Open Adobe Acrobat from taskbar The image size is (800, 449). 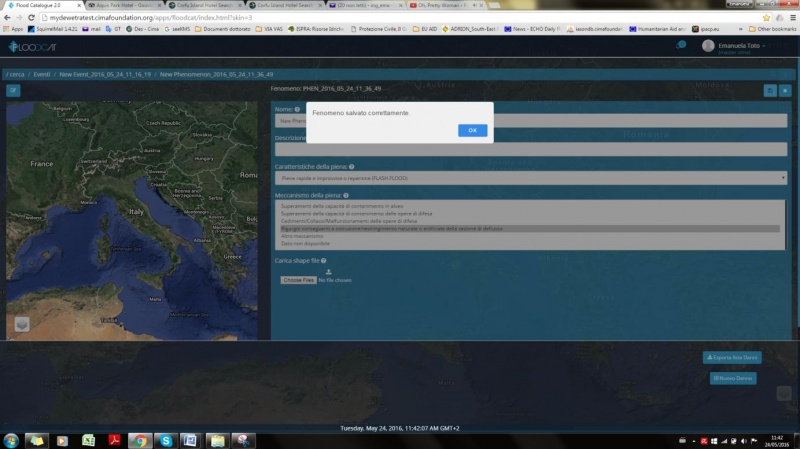[x=114, y=440]
